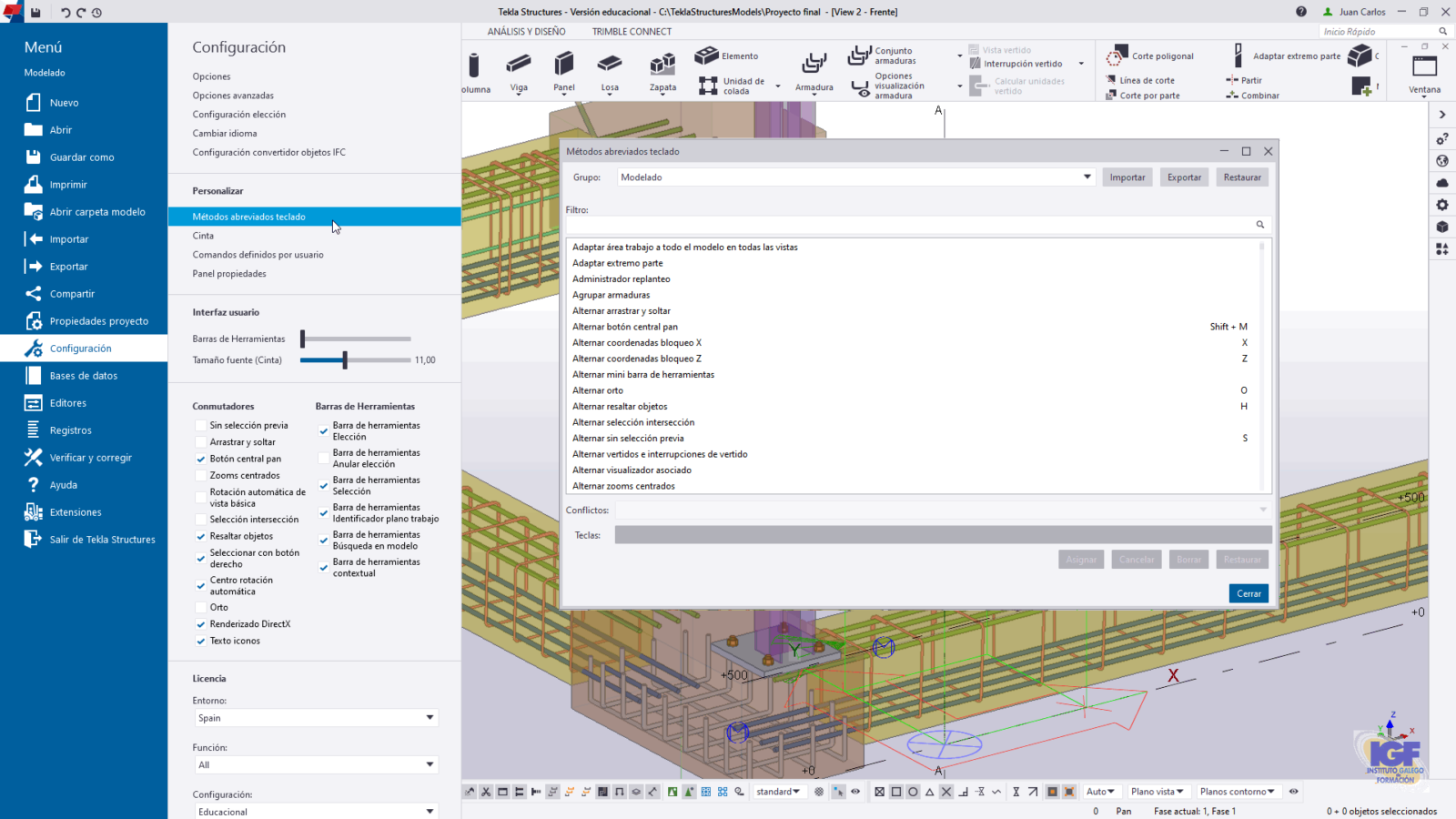Click the Filtro search input field

click(910, 225)
